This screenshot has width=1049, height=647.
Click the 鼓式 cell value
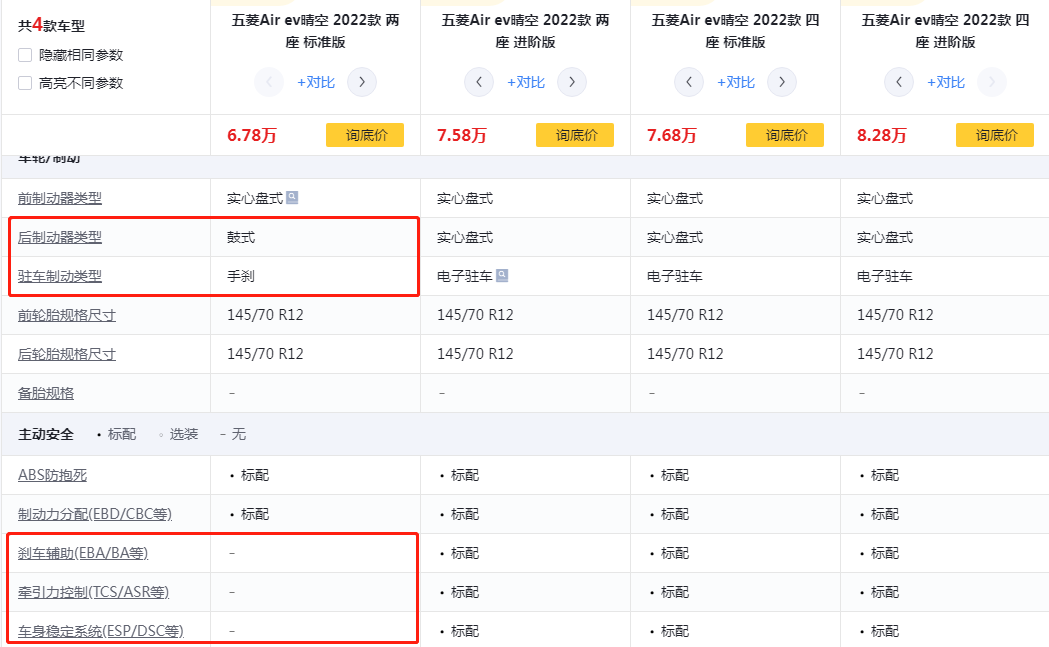241,237
